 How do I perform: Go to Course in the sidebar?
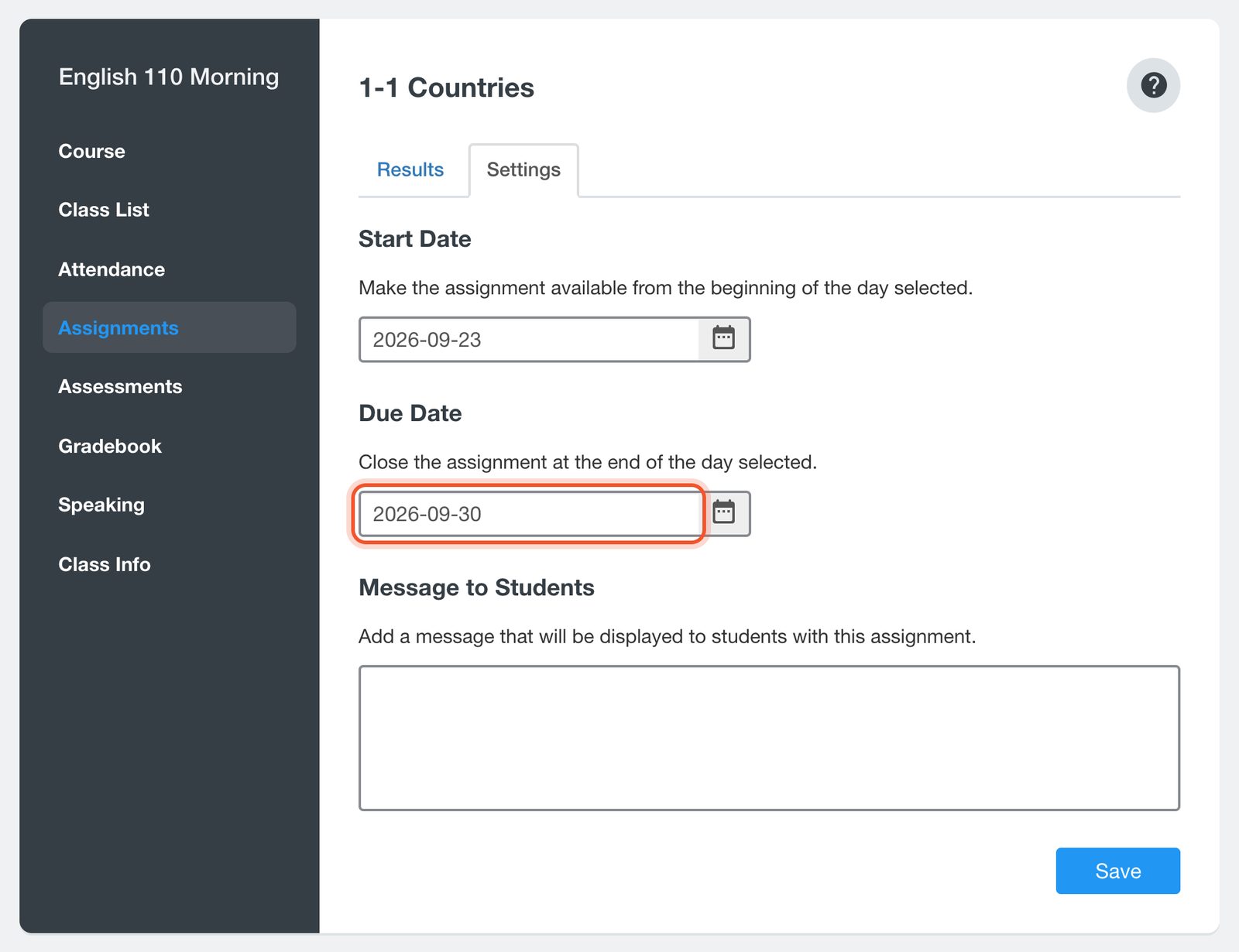point(91,151)
